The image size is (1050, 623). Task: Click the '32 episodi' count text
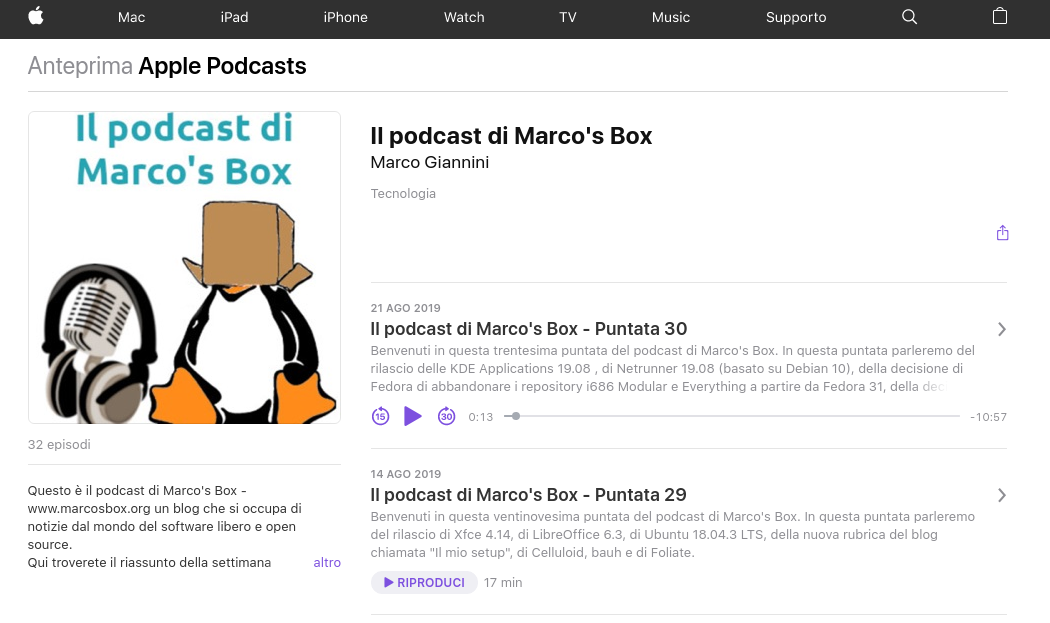(59, 445)
